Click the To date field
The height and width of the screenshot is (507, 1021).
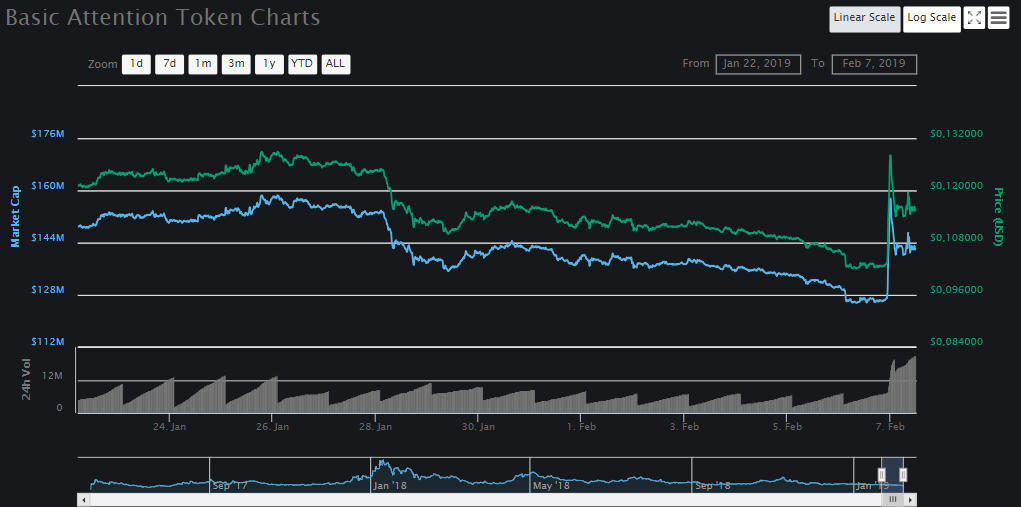point(873,64)
